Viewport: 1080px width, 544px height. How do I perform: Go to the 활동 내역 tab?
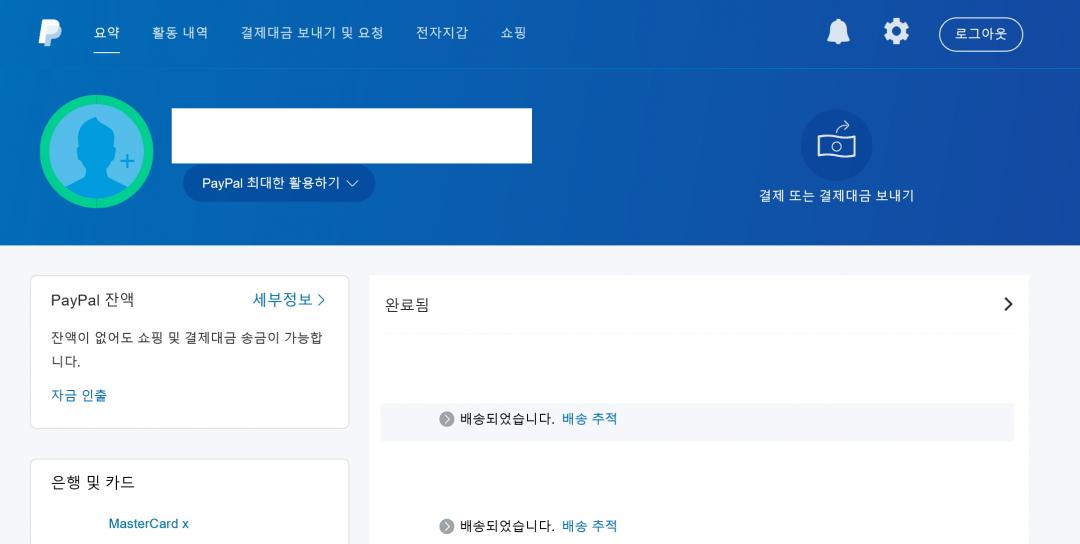180,33
